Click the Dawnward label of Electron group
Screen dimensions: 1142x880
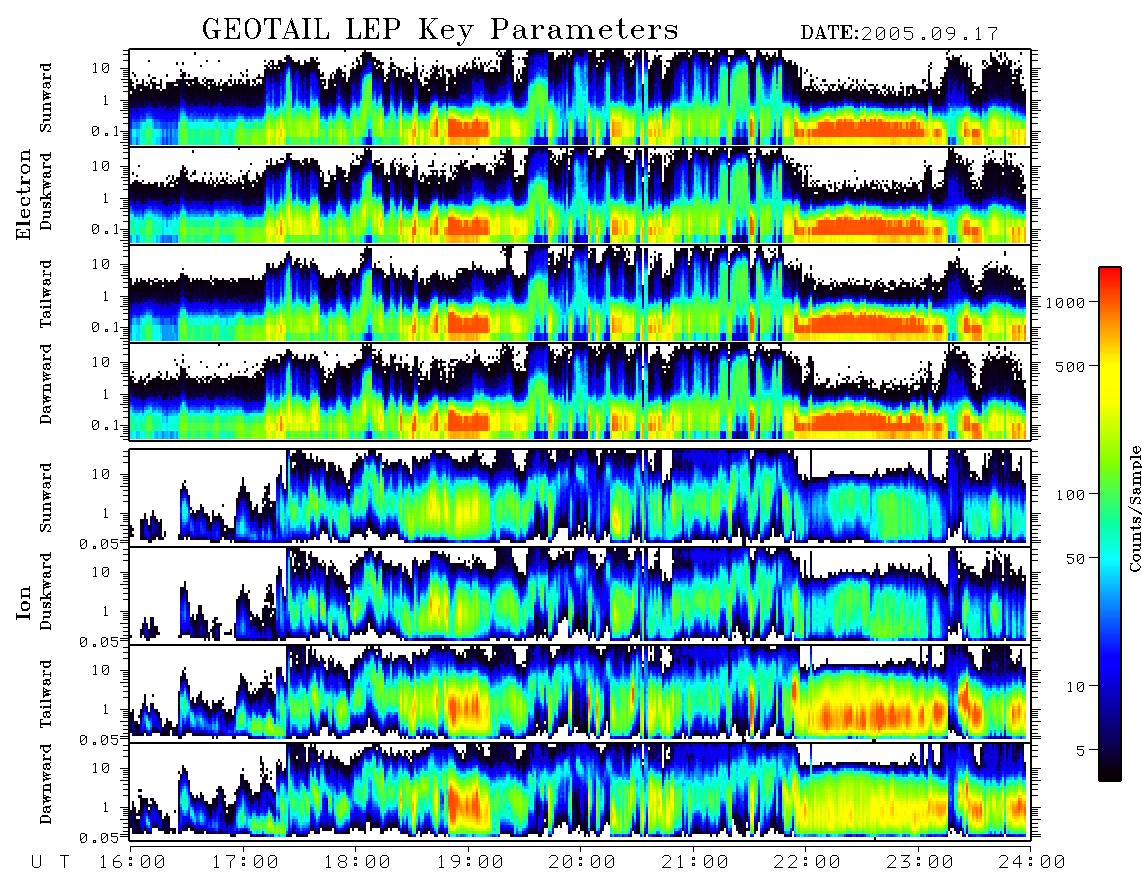pos(46,384)
